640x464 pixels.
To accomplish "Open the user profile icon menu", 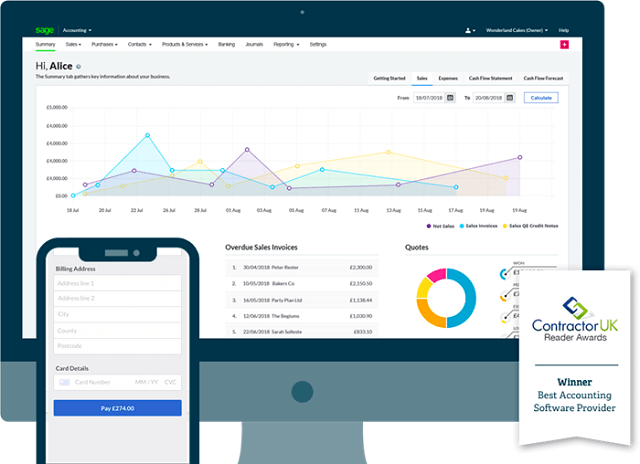I will (x=469, y=31).
